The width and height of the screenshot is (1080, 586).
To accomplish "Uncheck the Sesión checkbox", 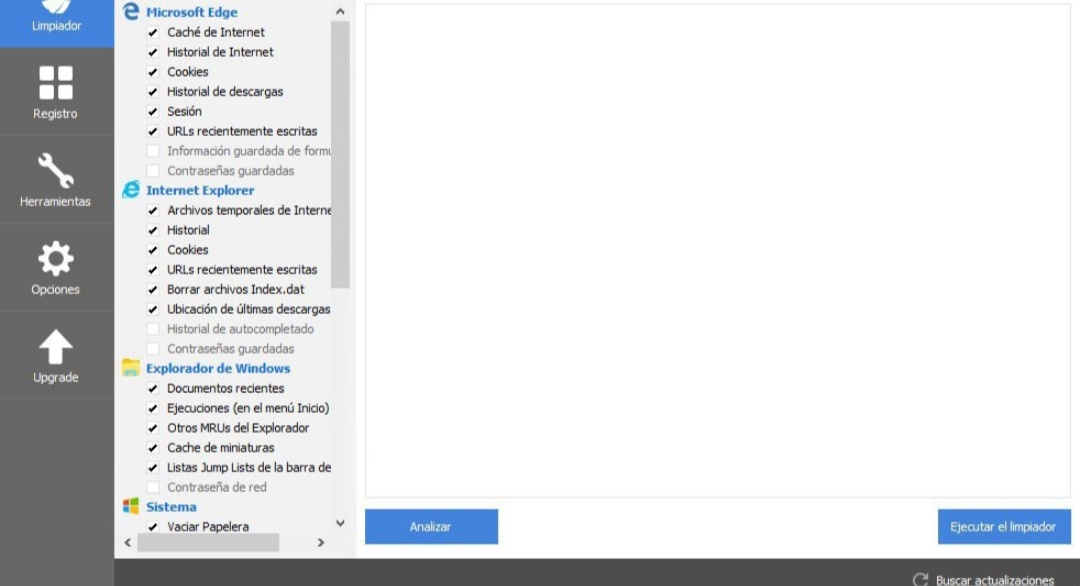I will pyautogui.click(x=153, y=112).
